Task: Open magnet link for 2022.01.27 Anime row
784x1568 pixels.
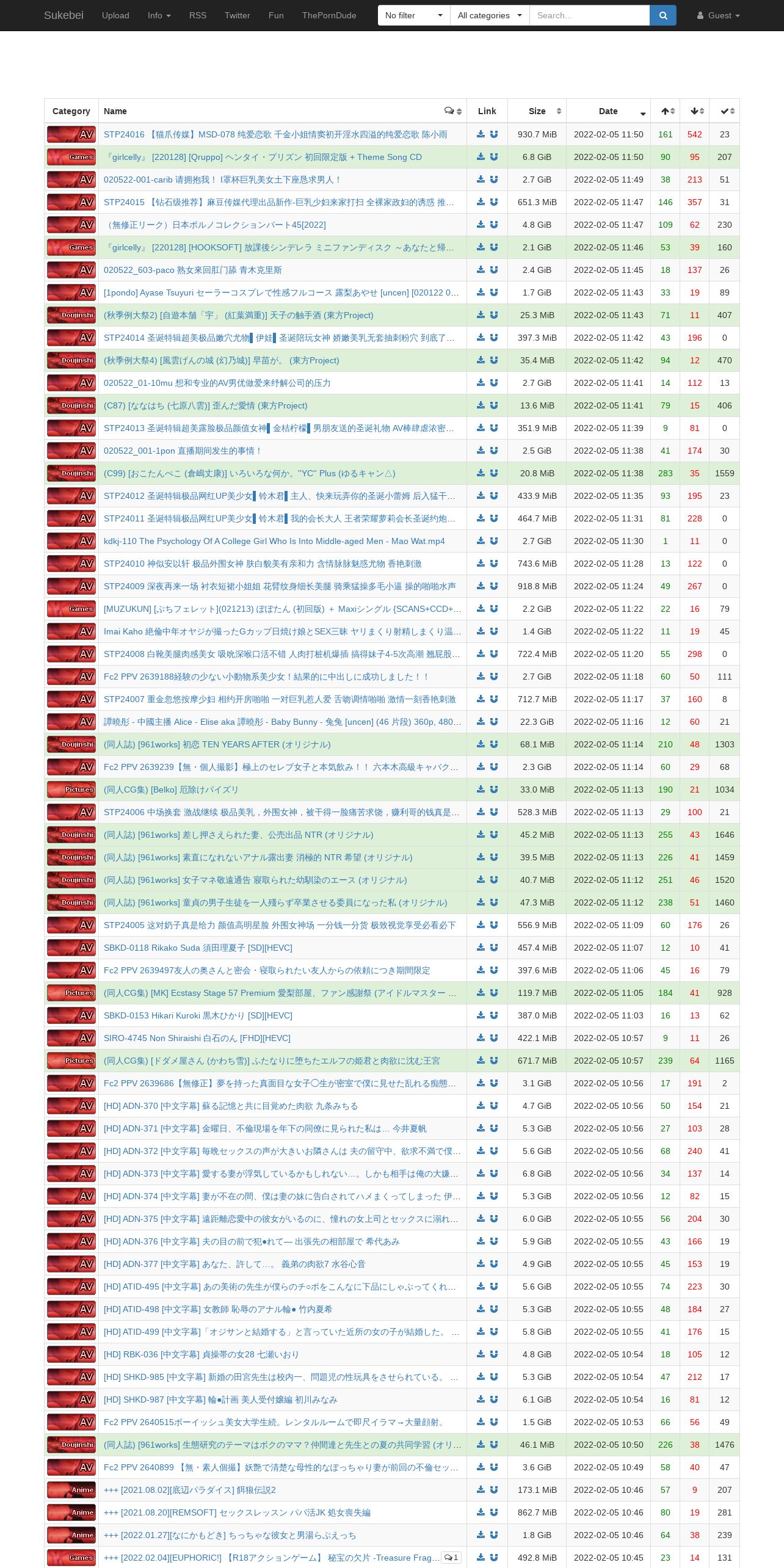Action: pyautogui.click(x=494, y=1535)
